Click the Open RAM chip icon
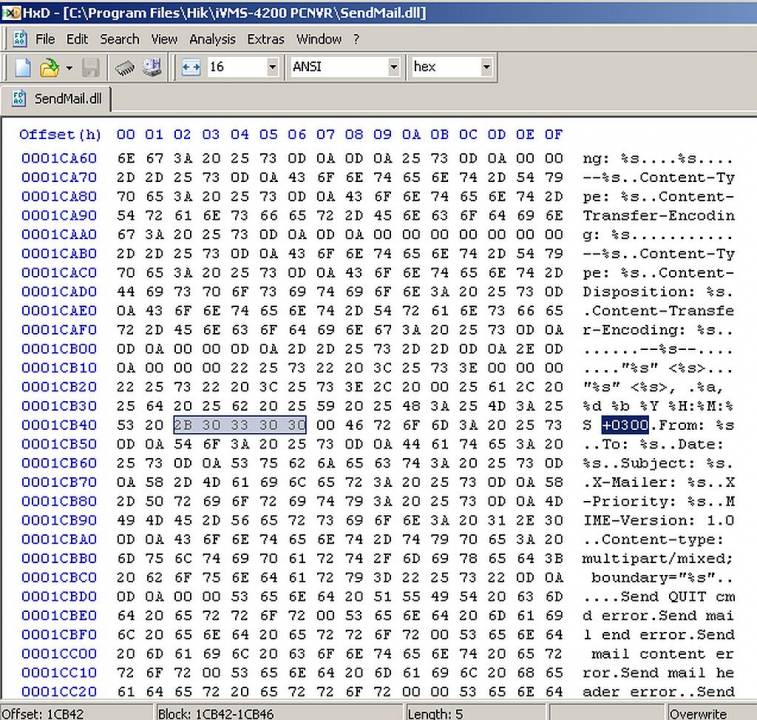Image resolution: width=757 pixels, height=720 pixels. (x=125, y=67)
